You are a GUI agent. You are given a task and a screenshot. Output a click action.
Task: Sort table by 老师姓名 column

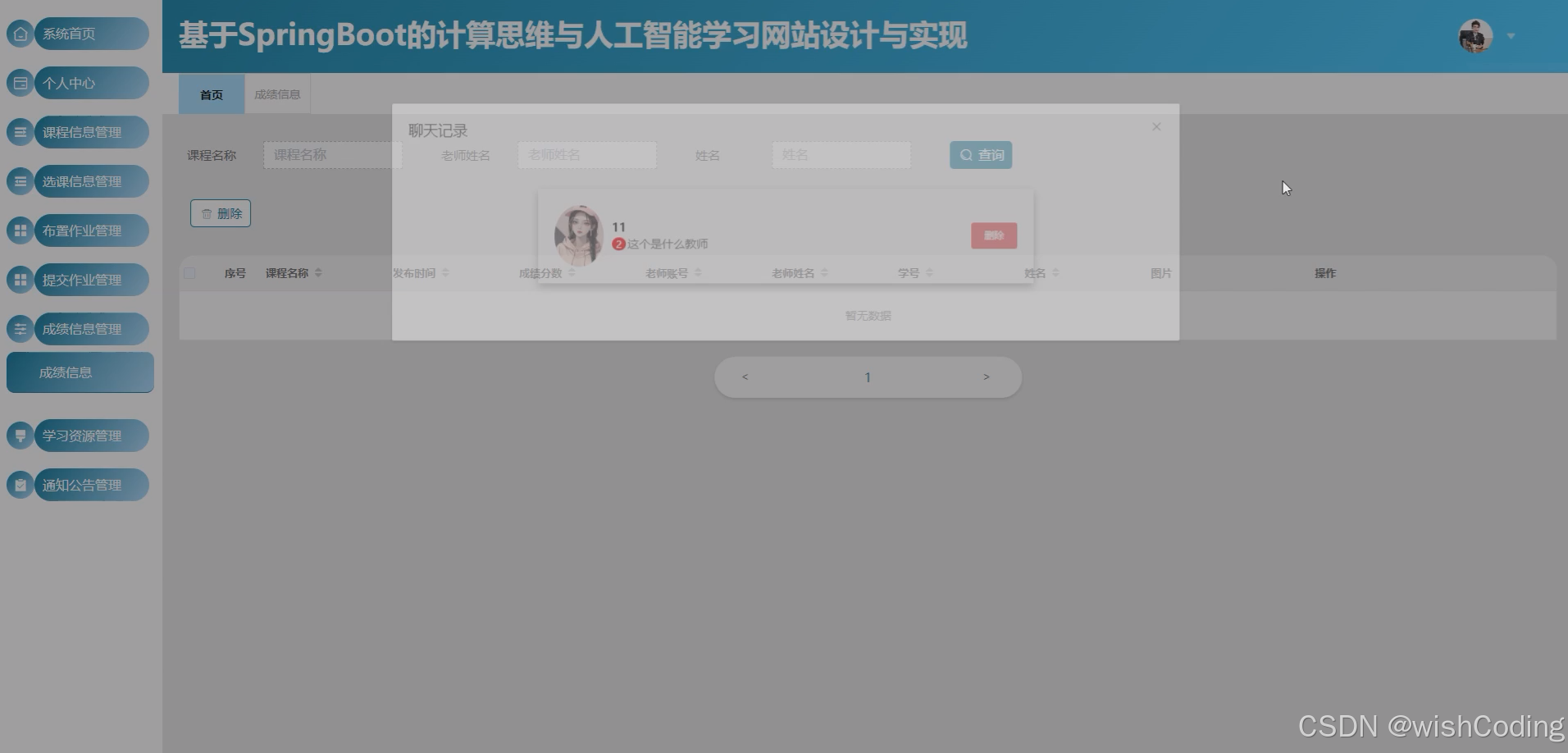[x=824, y=273]
